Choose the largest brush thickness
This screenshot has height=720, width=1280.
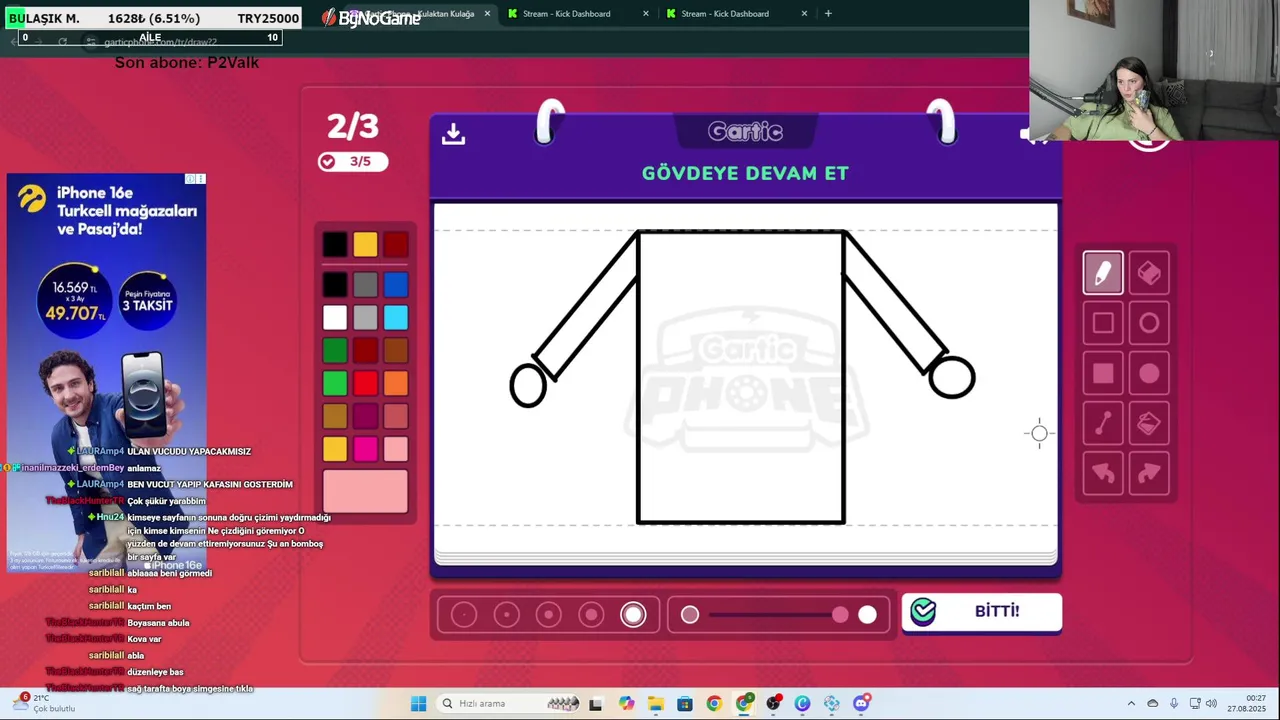[x=633, y=615]
